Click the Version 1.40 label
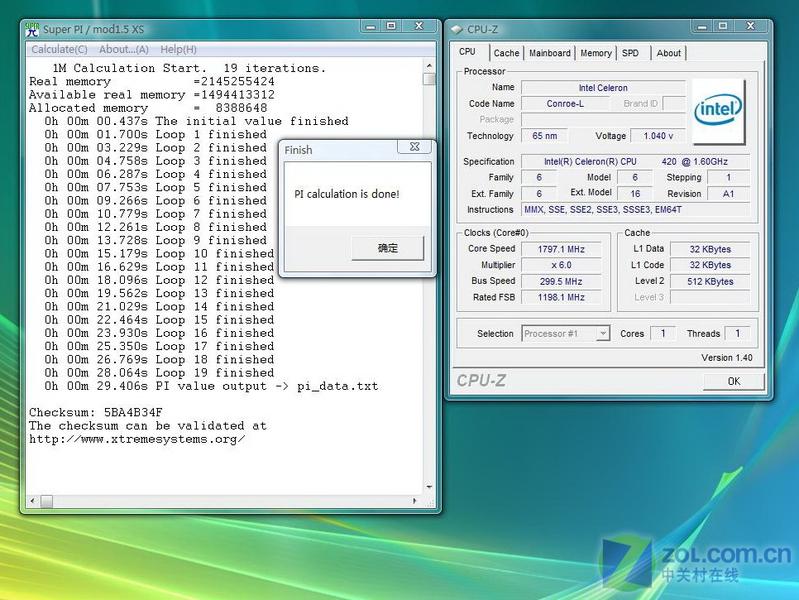The height and width of the screenshot is (600, 799). pyautogui.click(x=727, y=358)
